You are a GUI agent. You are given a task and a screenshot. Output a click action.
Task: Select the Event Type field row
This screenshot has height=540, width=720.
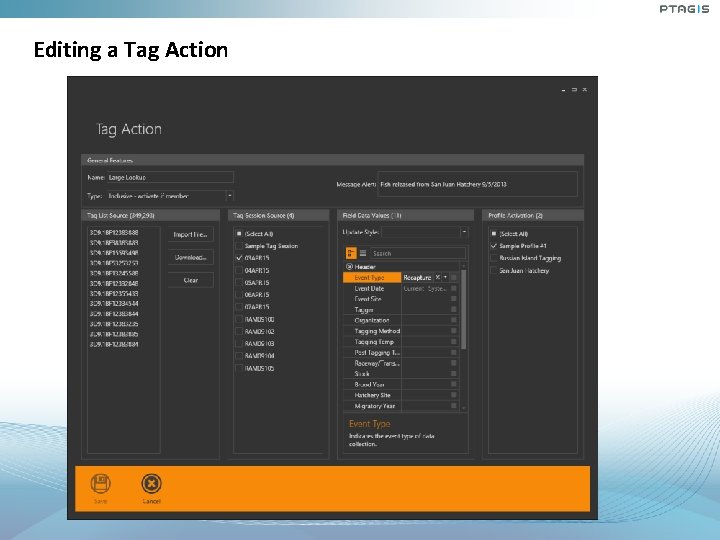coord(372,277)
